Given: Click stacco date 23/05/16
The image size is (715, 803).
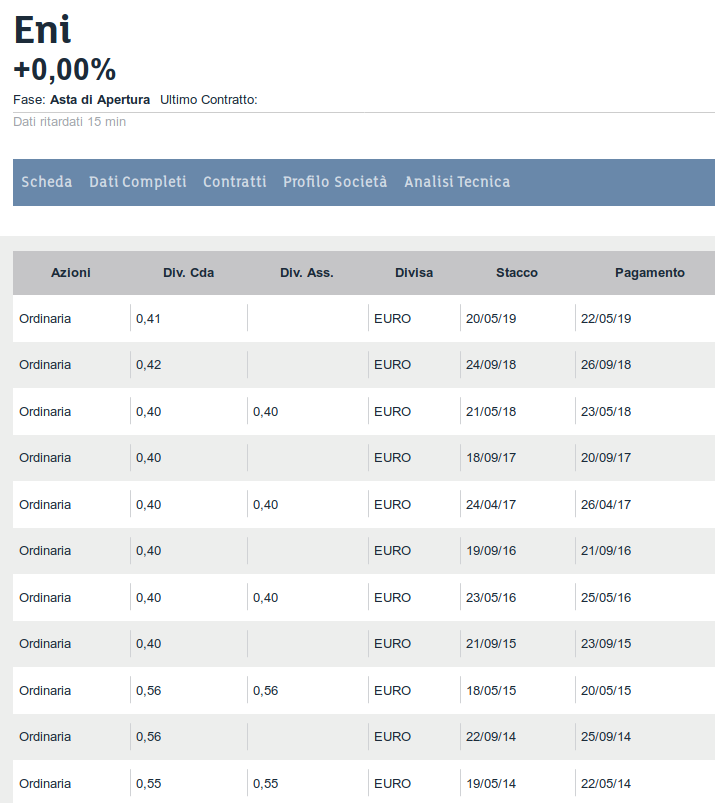Looking at the screenshot, I should 491,598.
